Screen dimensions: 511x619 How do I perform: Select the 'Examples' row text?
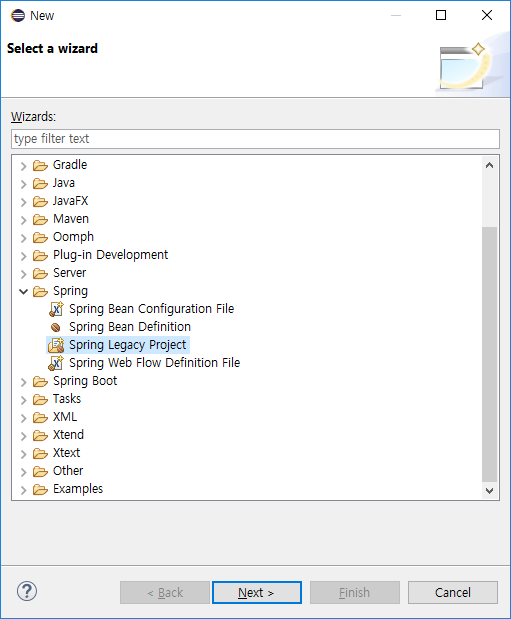tap(78, 489)
